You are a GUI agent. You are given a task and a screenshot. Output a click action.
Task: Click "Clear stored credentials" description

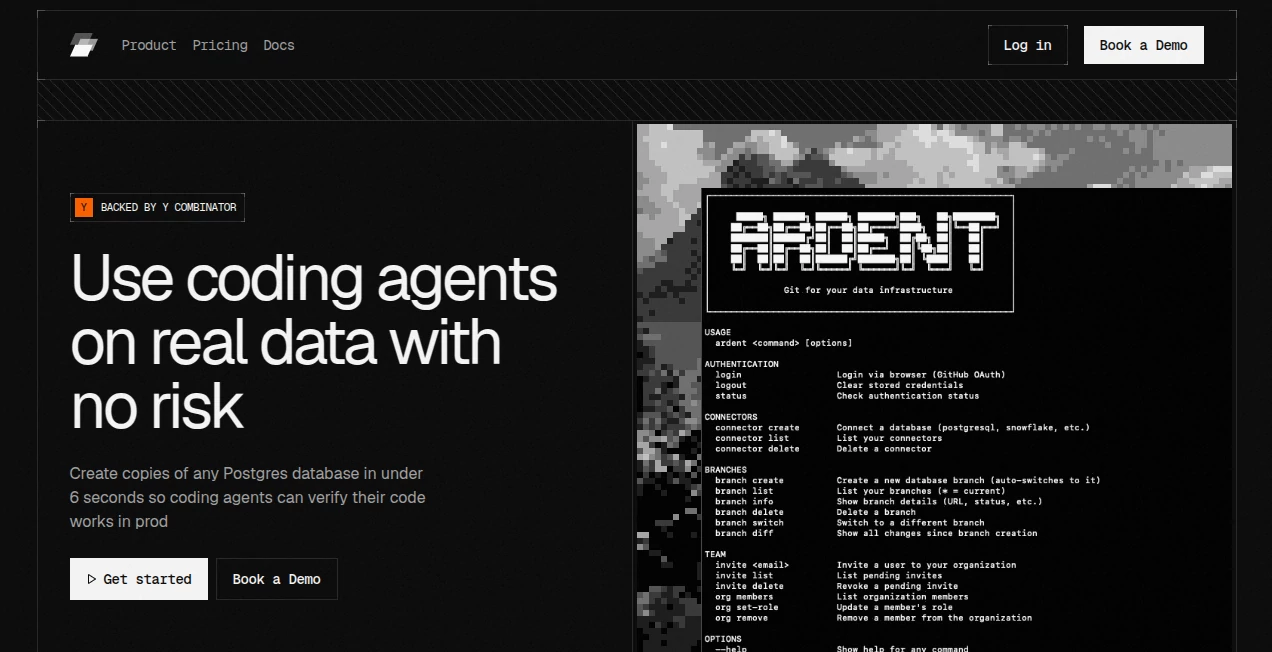(x=900, y=385)
